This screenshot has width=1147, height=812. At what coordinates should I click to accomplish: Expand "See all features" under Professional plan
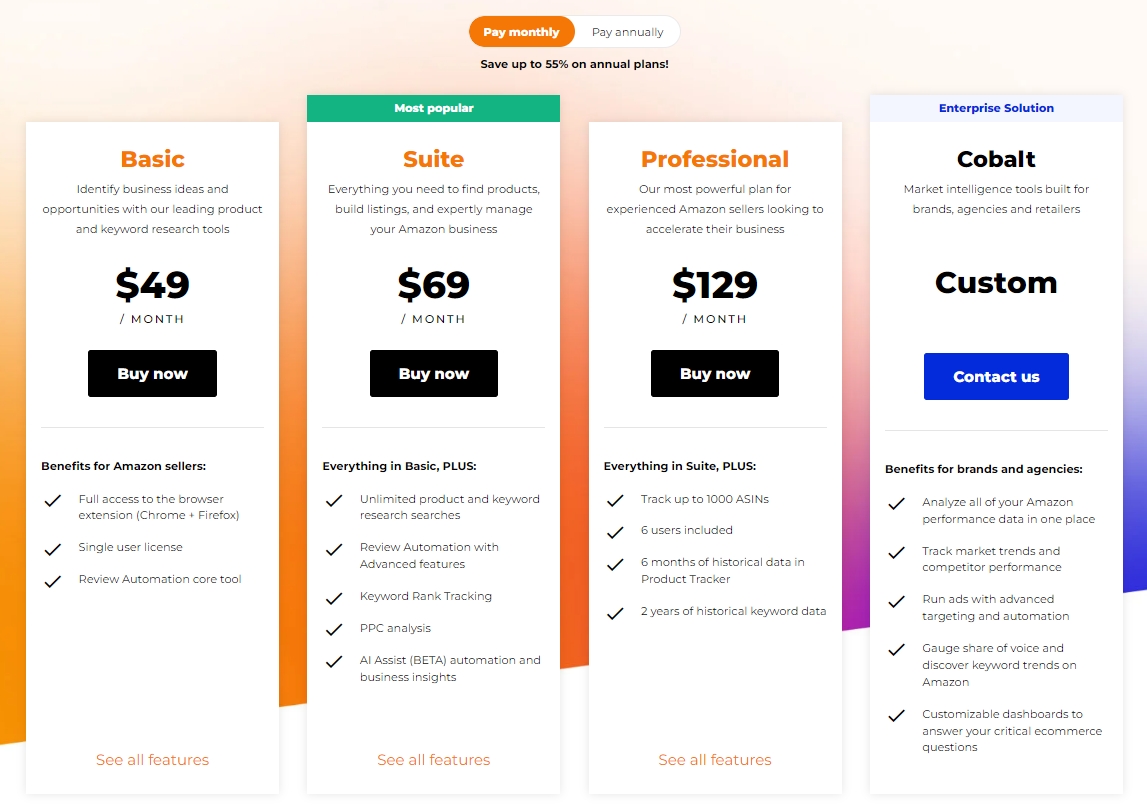714,760
